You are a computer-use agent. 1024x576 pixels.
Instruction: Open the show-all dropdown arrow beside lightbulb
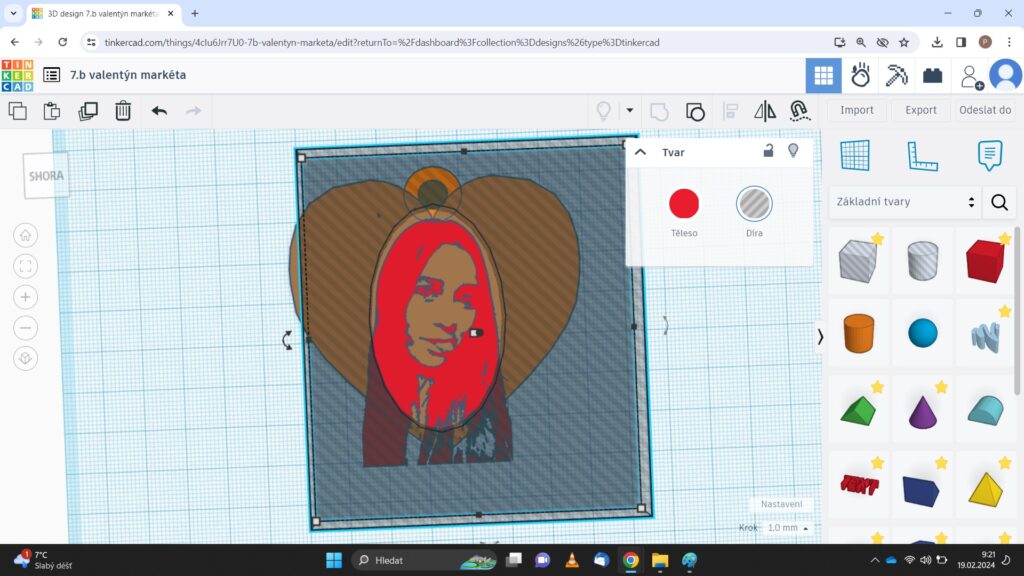[629, 111]
